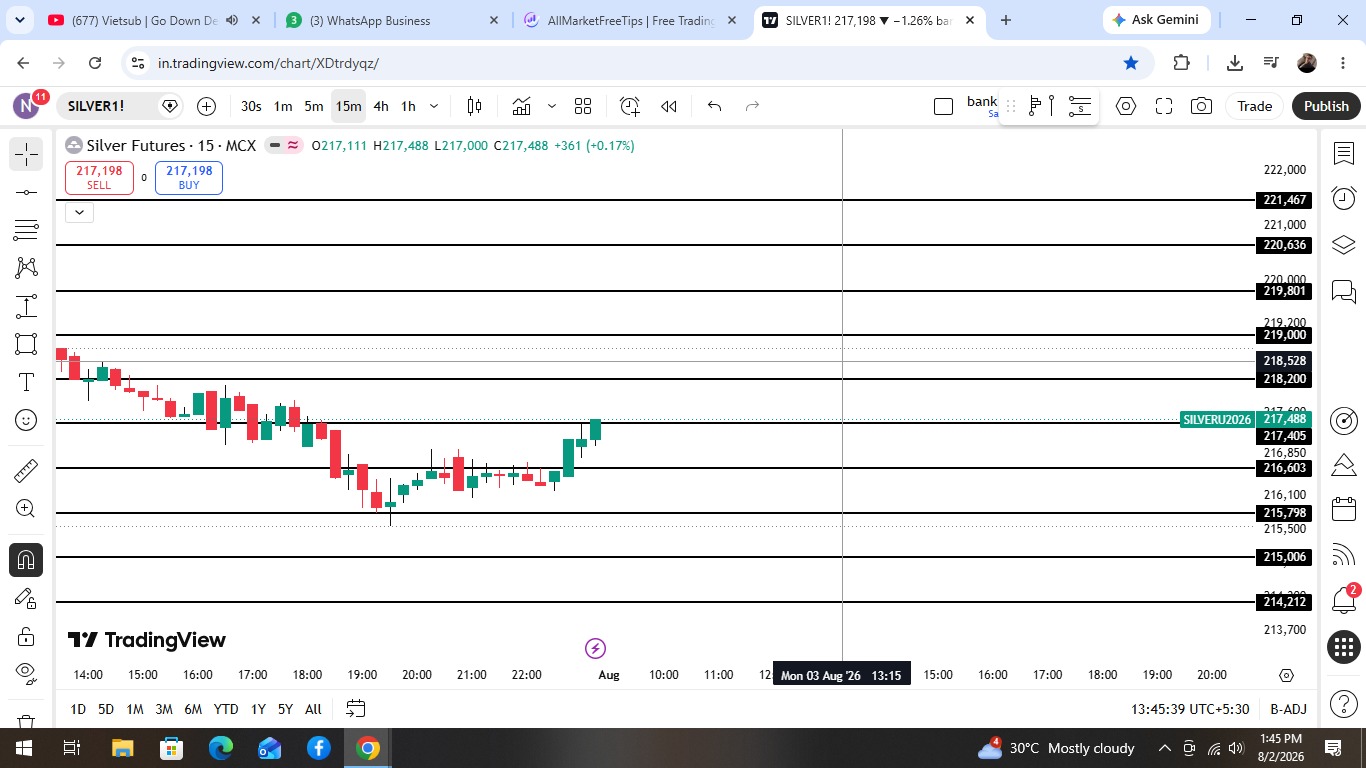The width and height of the screenshot is (1366, 768).
Task: Expand the favorite indicators dropdown arrow
Action: point(551,106)
